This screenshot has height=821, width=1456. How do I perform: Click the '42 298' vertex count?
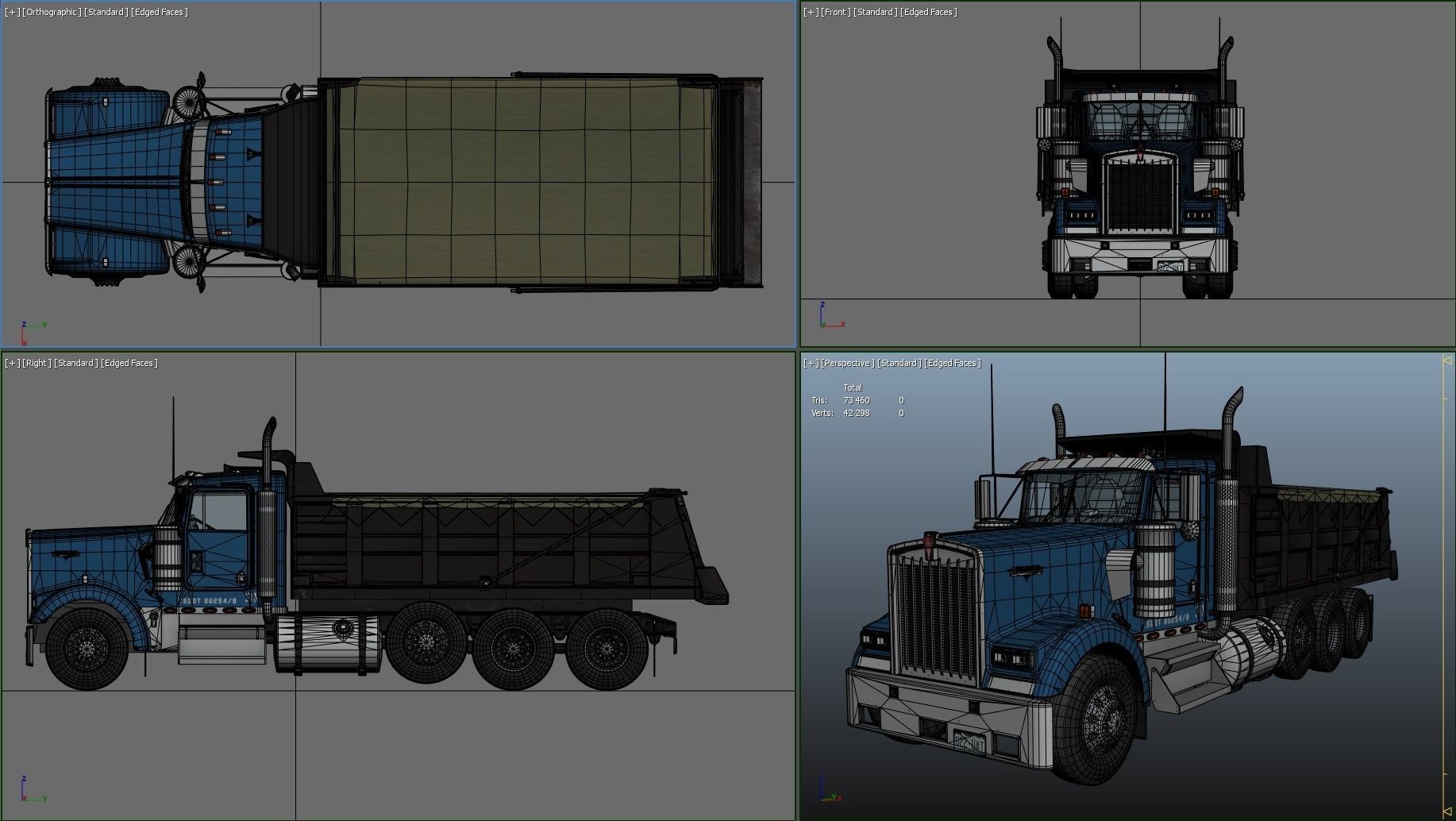click(x=856, y=413)
